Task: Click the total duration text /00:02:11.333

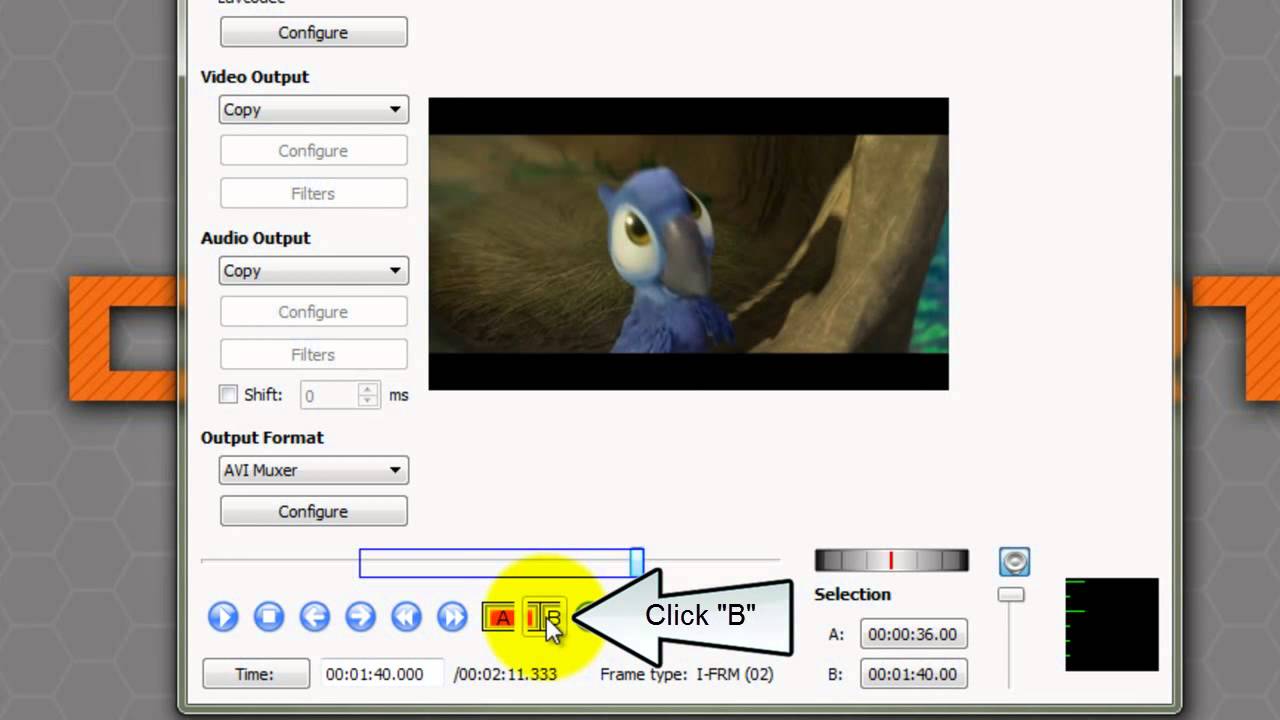Action: pyautogui.click(x=505, y=674)
